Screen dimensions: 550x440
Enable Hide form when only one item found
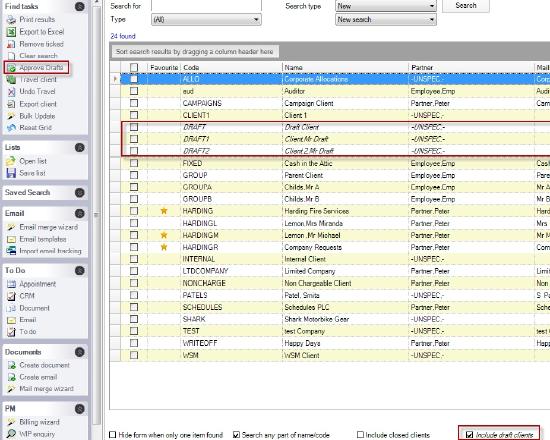click(x=113, y=435)
